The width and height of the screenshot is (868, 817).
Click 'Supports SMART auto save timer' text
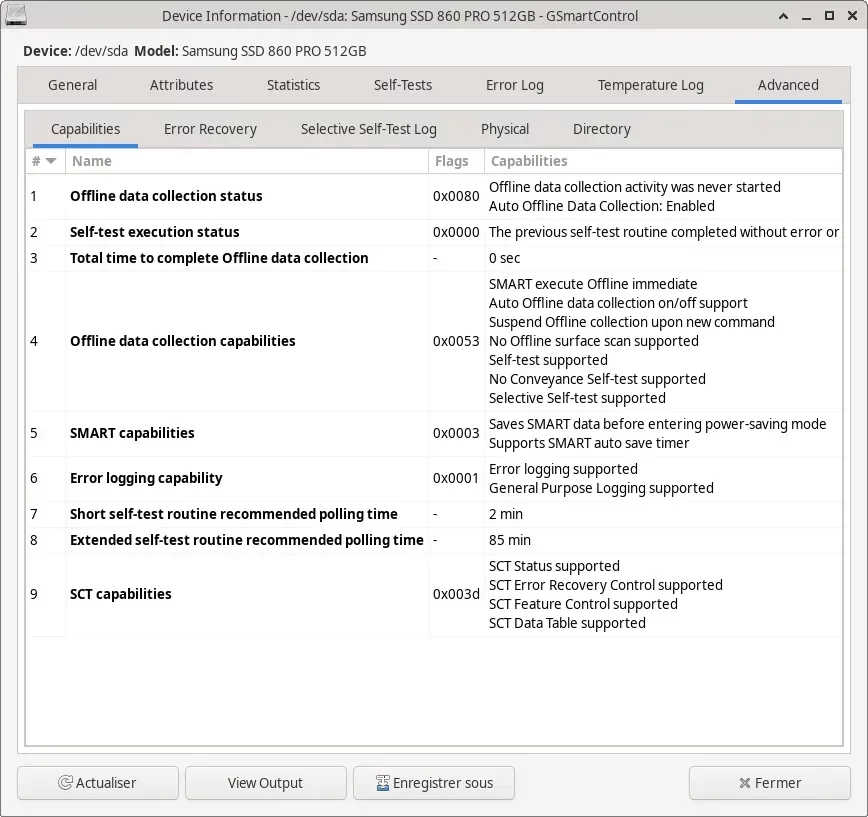[x=589, y=443]
